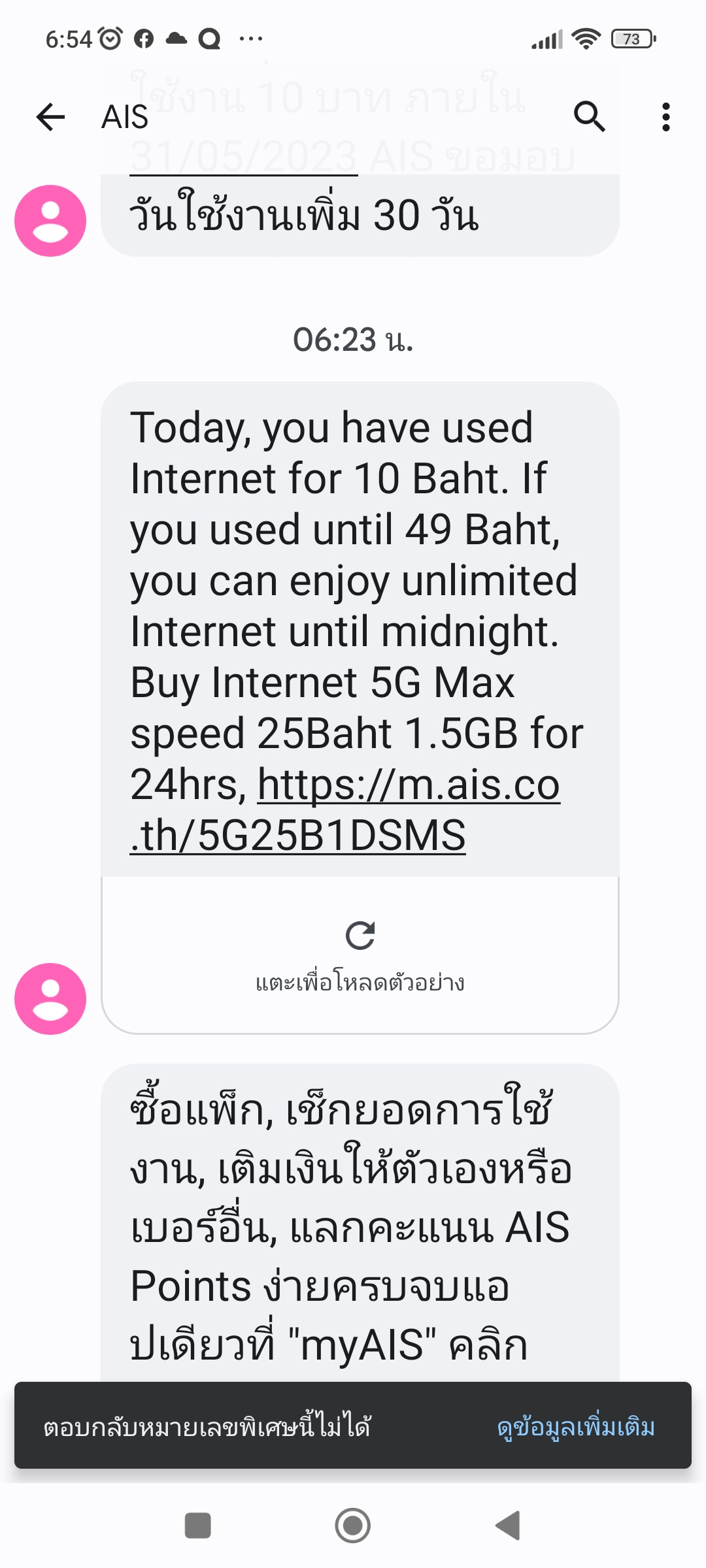The width and height of the screenshot is (706, 1568).
Task: Tap the 06:23 น. timestamp
Action: pos(353,340)
